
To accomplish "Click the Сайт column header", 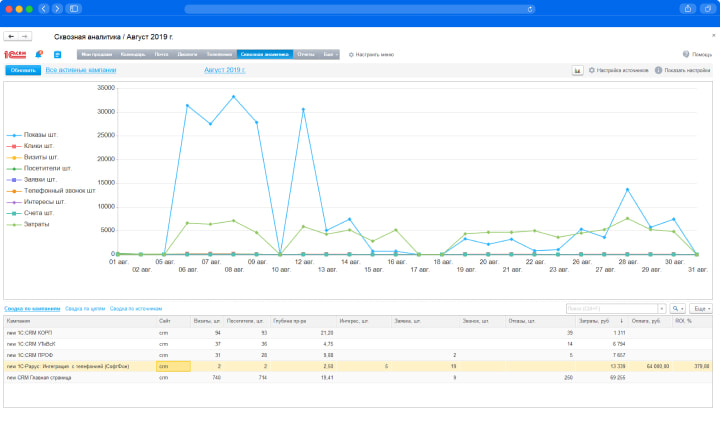I will [173, 321].
